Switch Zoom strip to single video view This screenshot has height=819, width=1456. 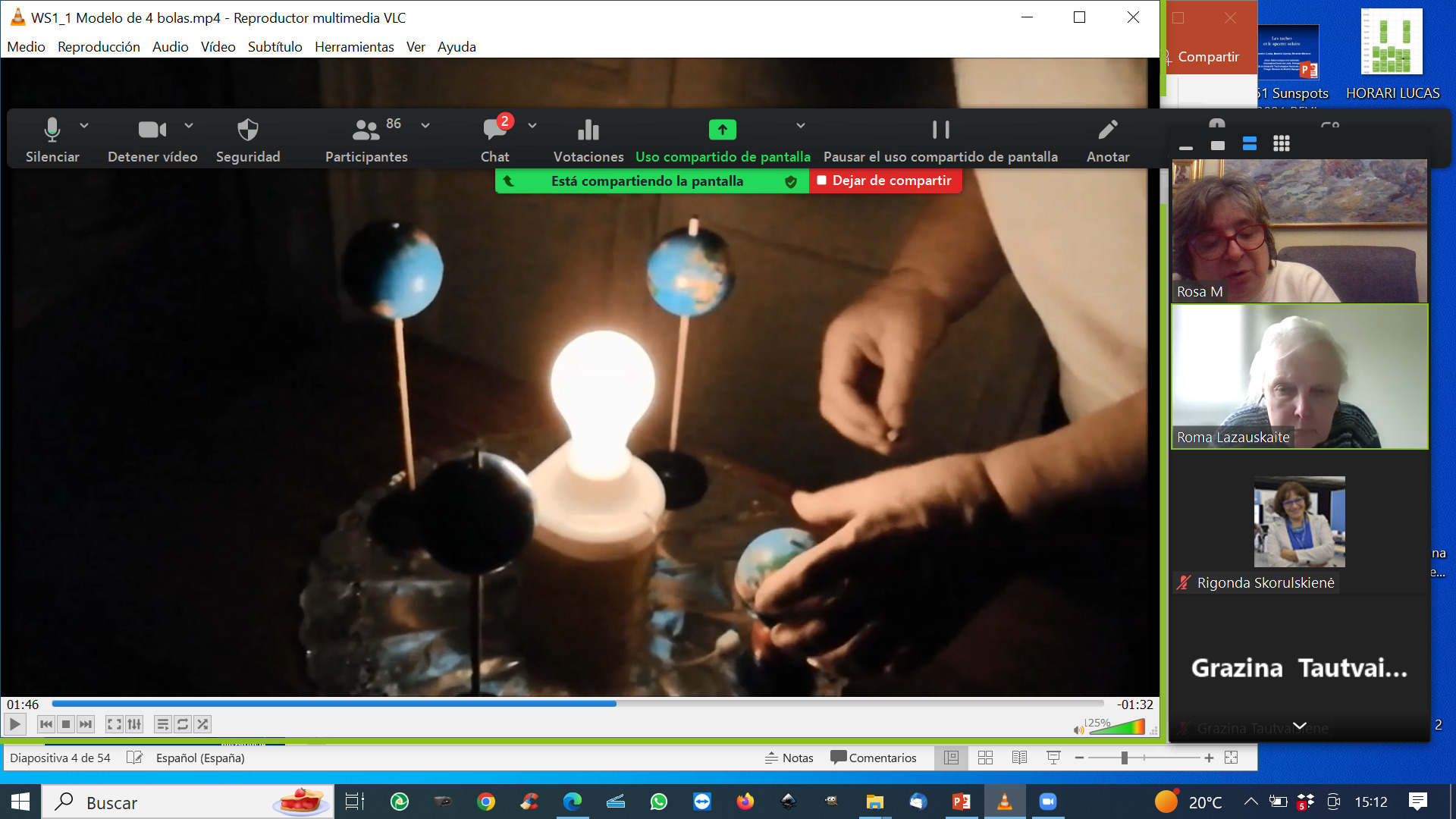point(1218,145)
